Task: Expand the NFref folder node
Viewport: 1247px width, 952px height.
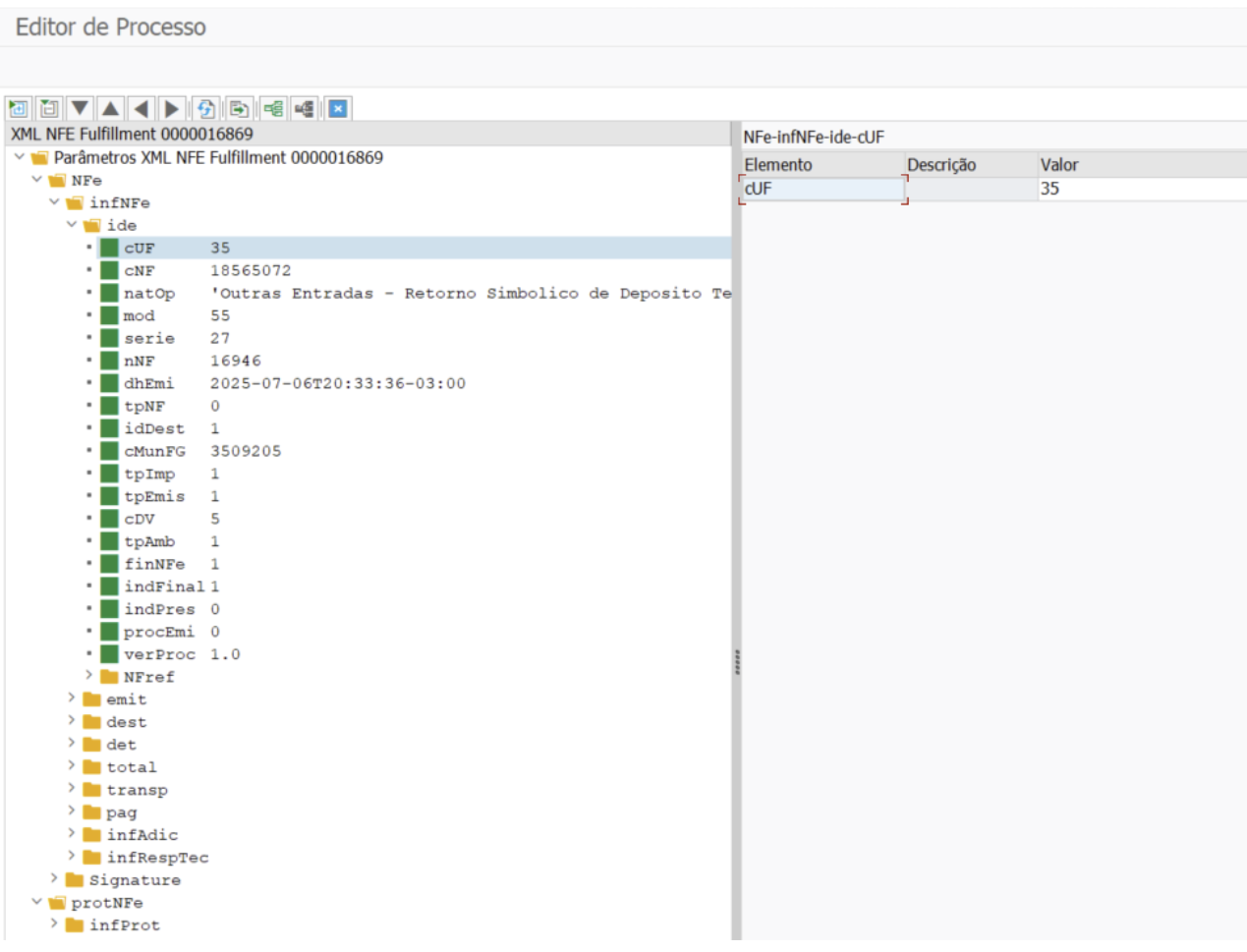Action: tap(89, 676)
